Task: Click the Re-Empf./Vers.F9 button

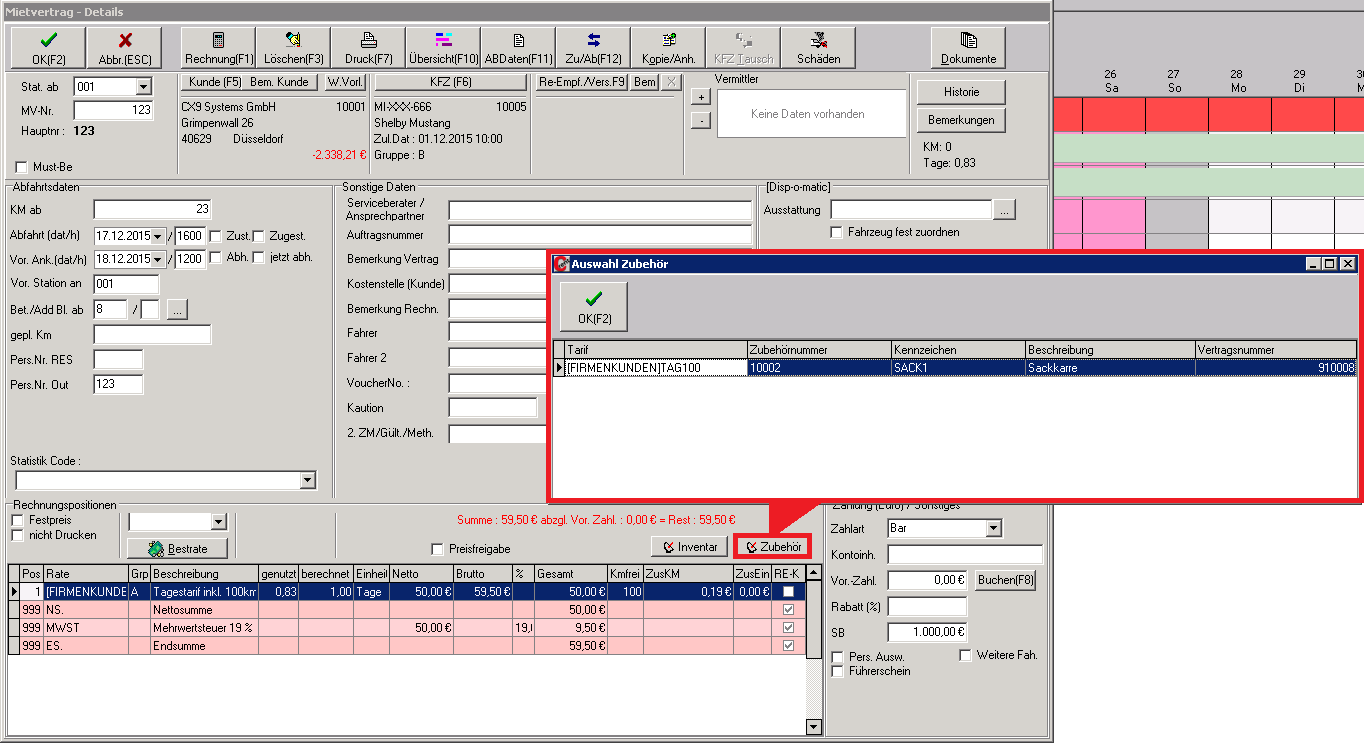Action: (582, 82)
